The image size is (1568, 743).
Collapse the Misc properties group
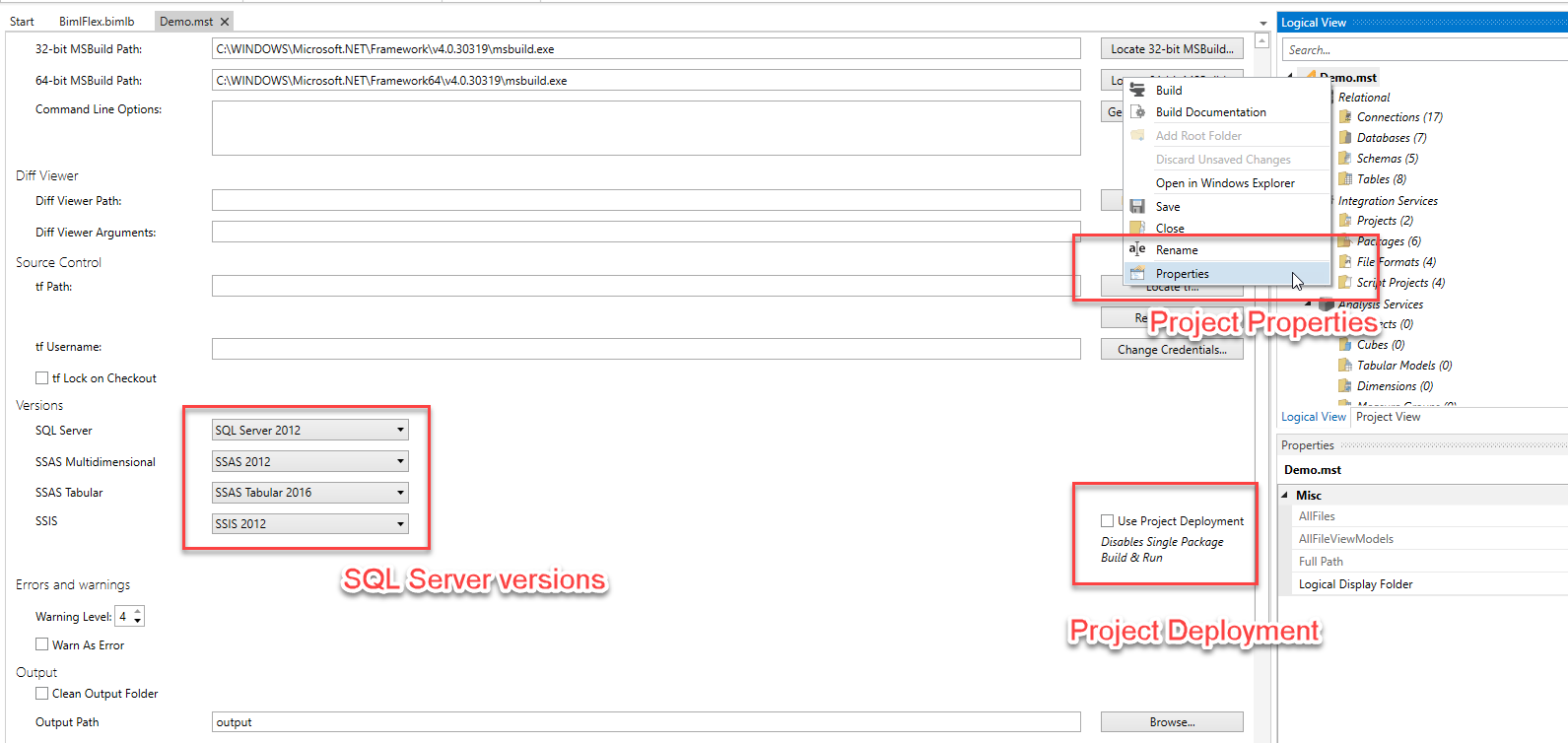[x=1285, y=495]
